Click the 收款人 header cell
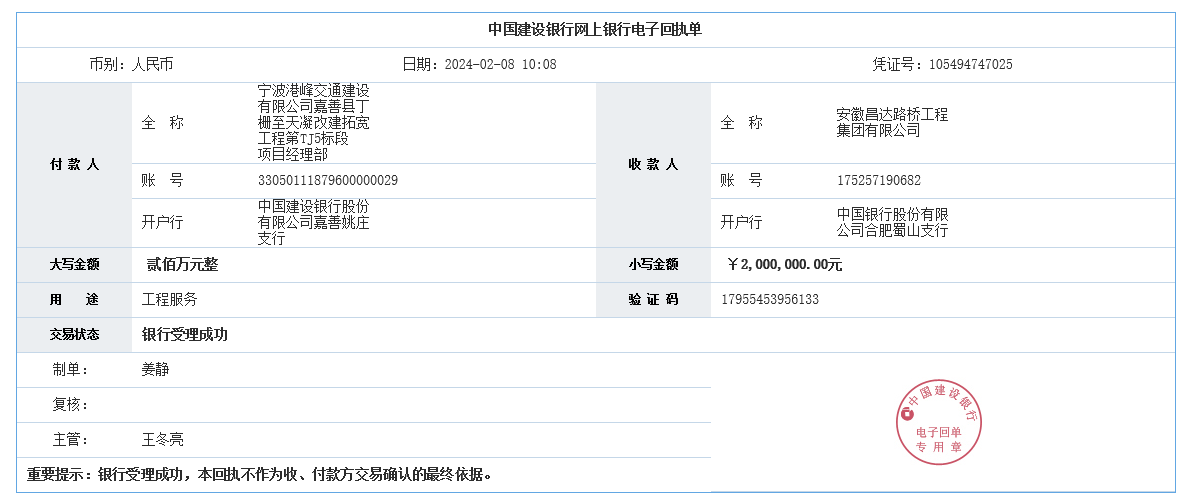 click(x=653, y=164)
